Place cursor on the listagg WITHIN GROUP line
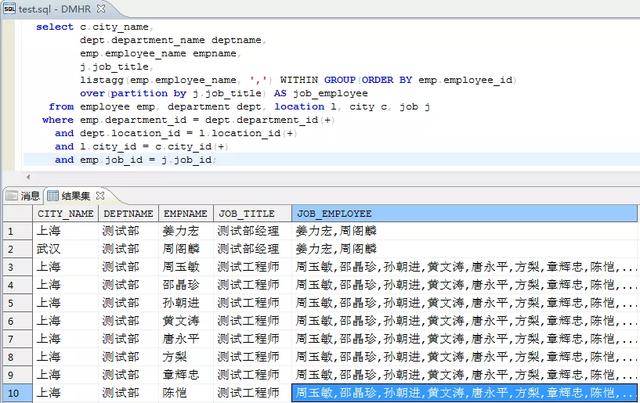The width and height of the screenshot is (640, 403). [298, 80]
